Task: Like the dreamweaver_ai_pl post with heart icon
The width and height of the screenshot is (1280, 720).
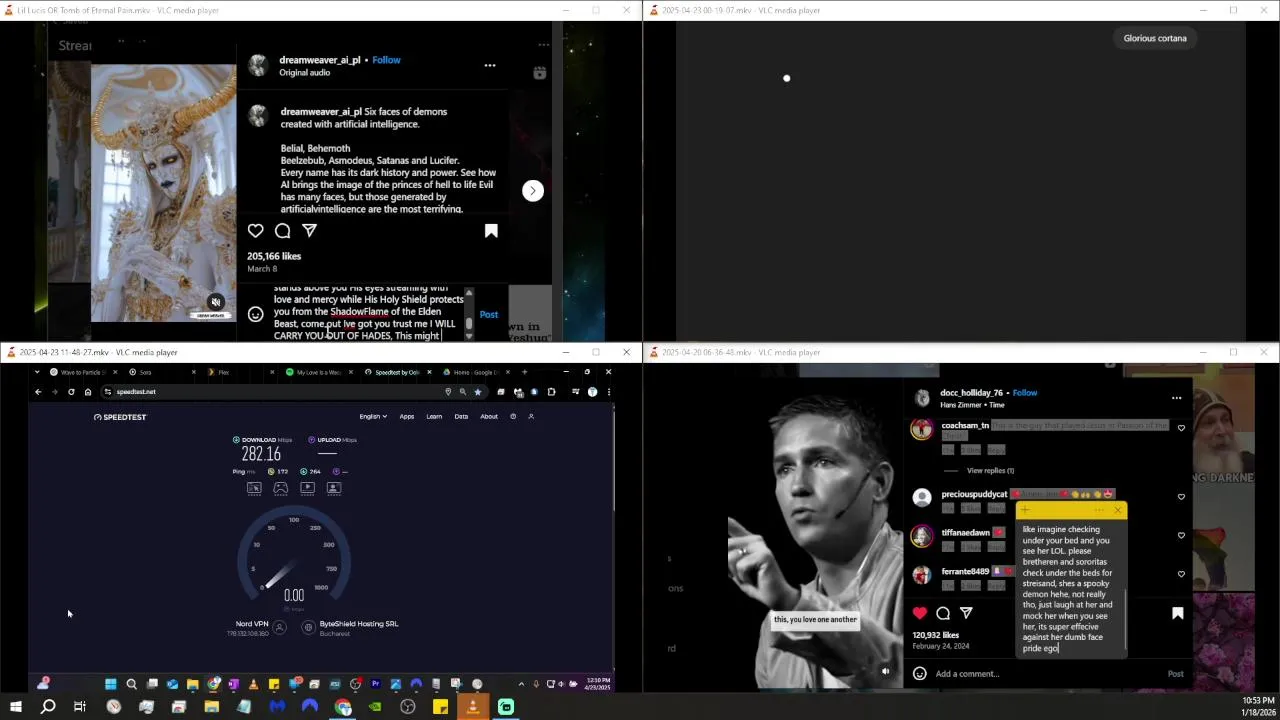Action: 256,231
